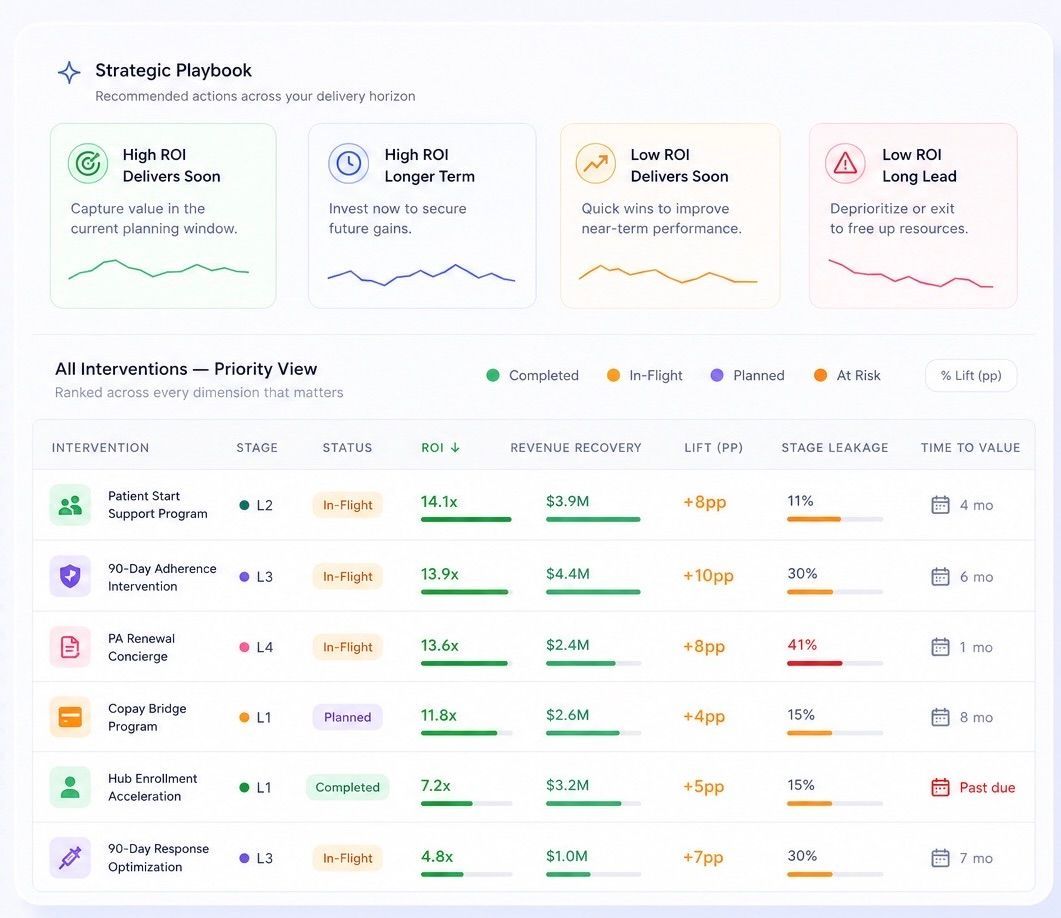Click the Hub Enrollment Acceleration person icon
Screen dimensions: 1061x918
pos(70,787)
